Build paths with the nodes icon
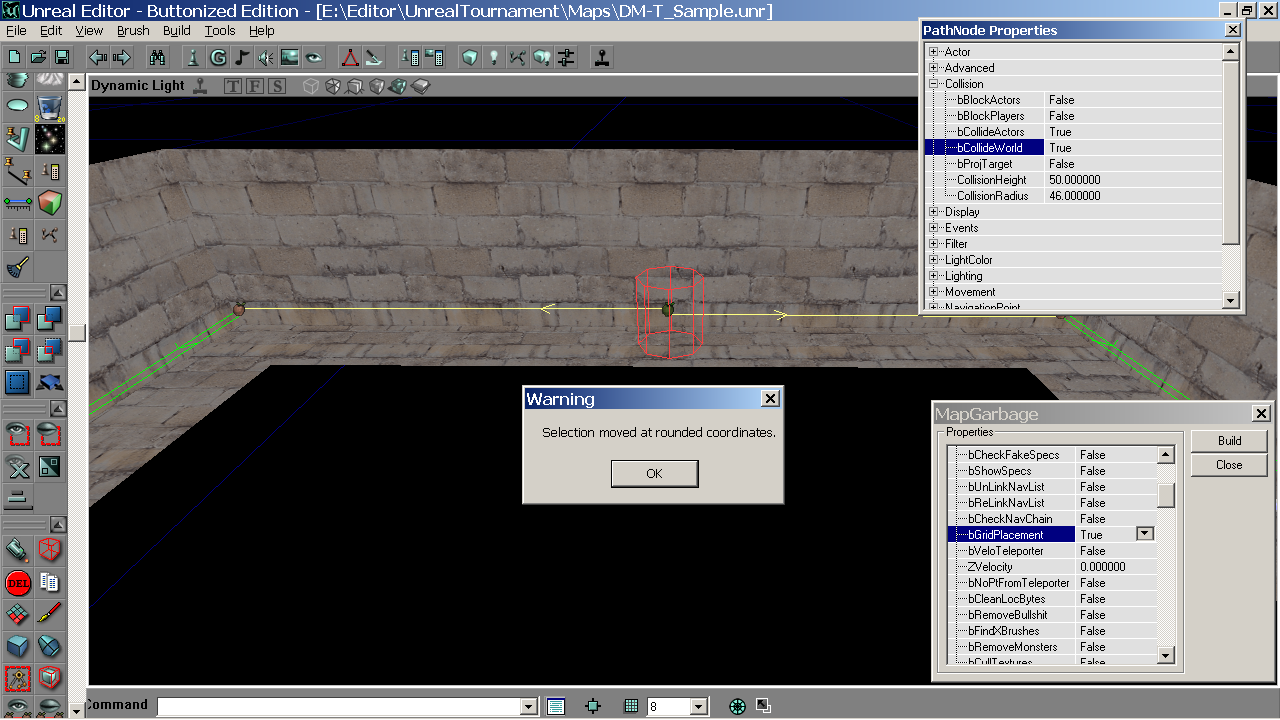Viewport: 1280px width, 720px height. (518, 57)
